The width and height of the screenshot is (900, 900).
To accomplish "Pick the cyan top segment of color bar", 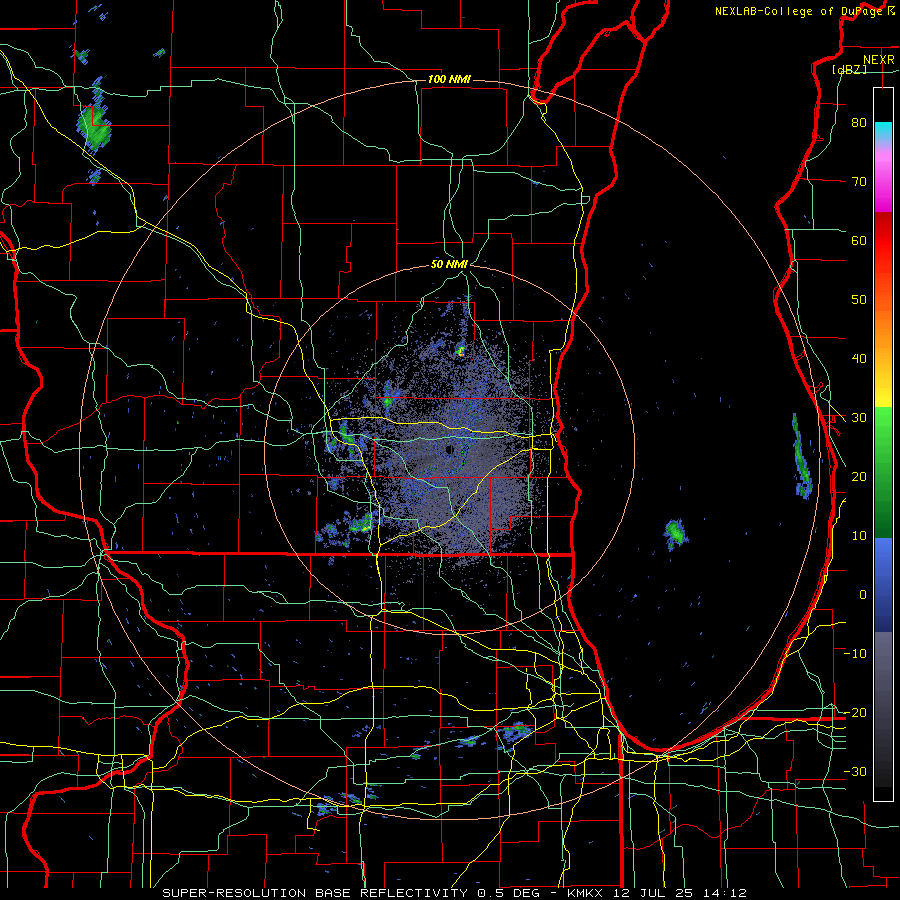I will point(883,129).
